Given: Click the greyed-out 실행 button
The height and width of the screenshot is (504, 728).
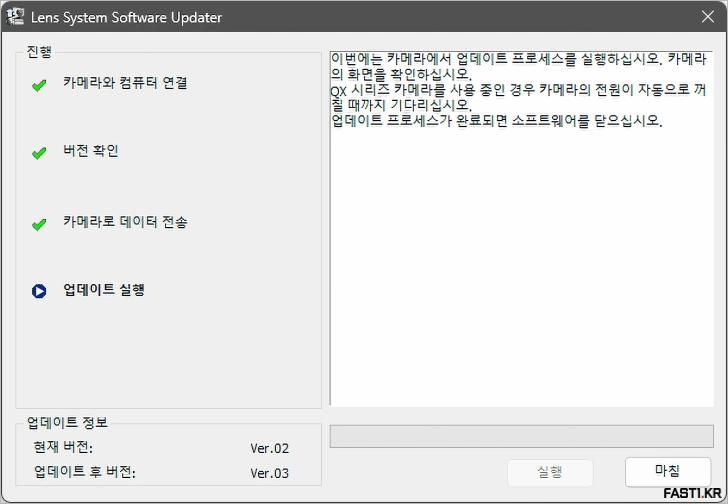Looking at the screenshot, I should coord(550,472).
